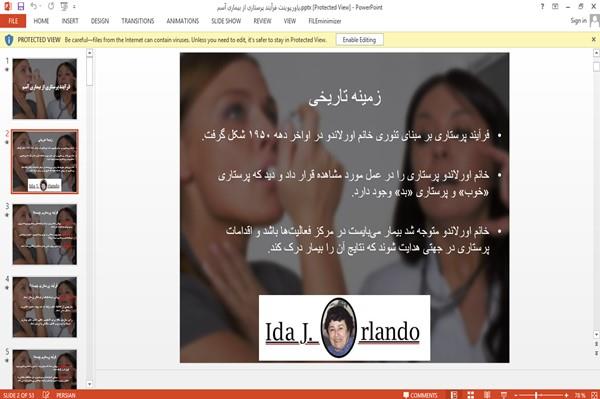Click 'SLIDE 2 OF 53' status indicator
The width and height of the screenshot is (600, 399).
coord(18,395)
